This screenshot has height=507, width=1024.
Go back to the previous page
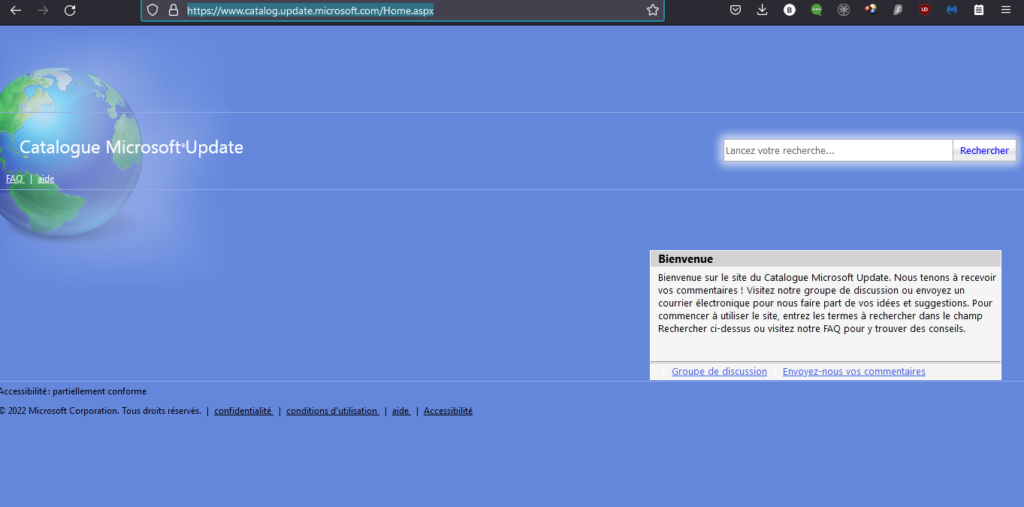click(16, 10)
